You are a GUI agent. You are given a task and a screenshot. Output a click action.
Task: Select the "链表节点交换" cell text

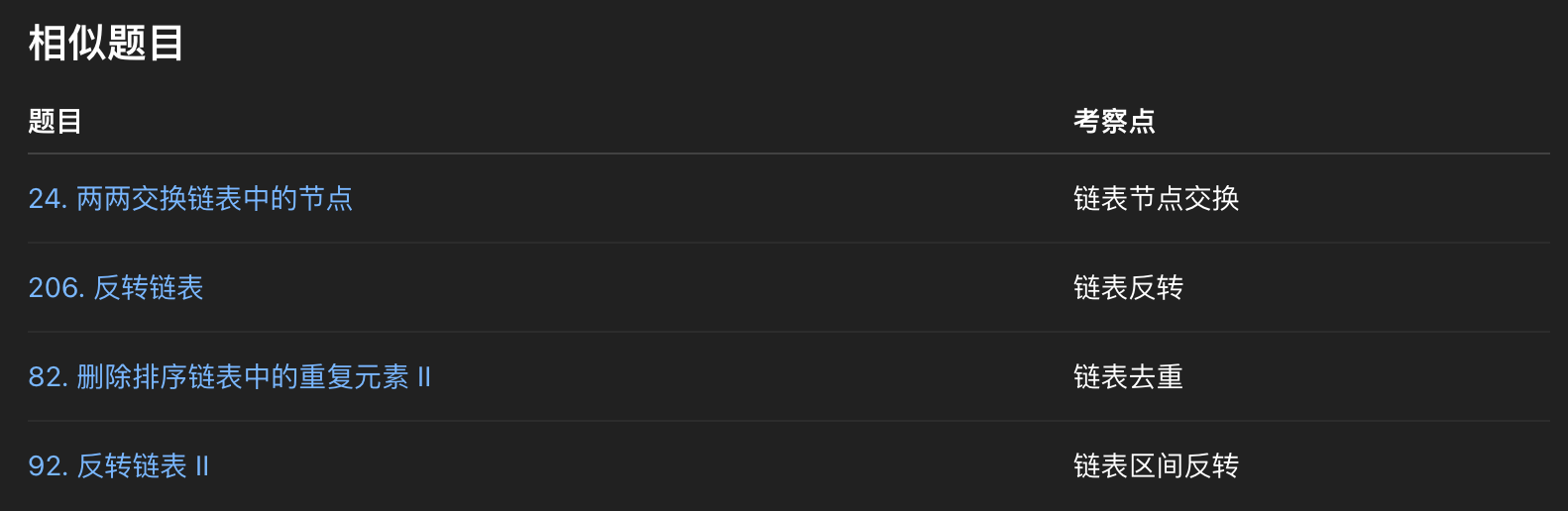1156,199
